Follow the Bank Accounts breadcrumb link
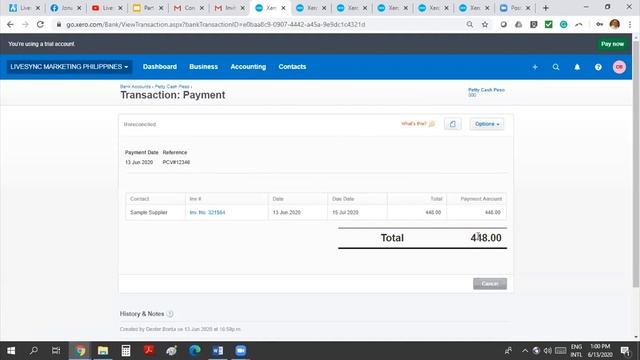The image size is (640, 360). click(135, 87)
